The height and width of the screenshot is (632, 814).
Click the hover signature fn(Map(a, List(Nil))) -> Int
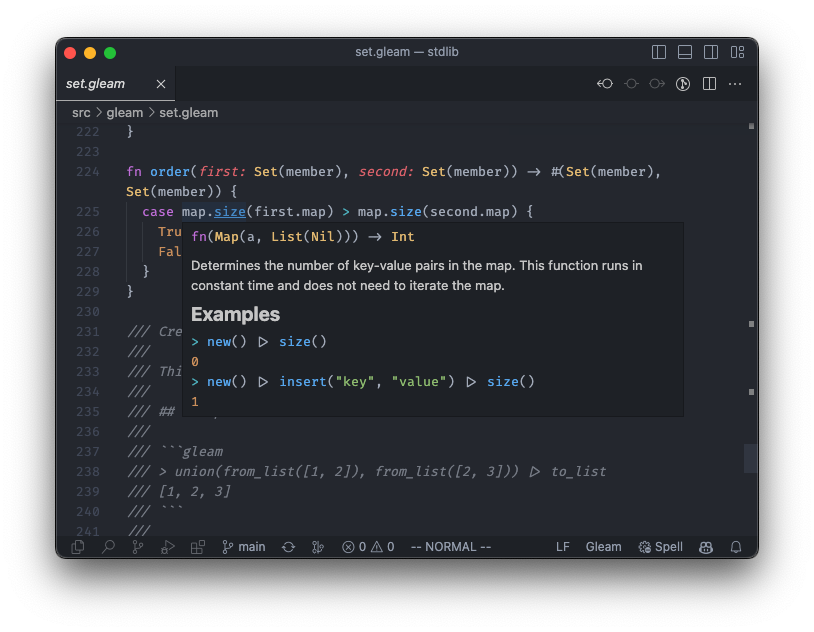pyautogui.click(x=303, y=237)
